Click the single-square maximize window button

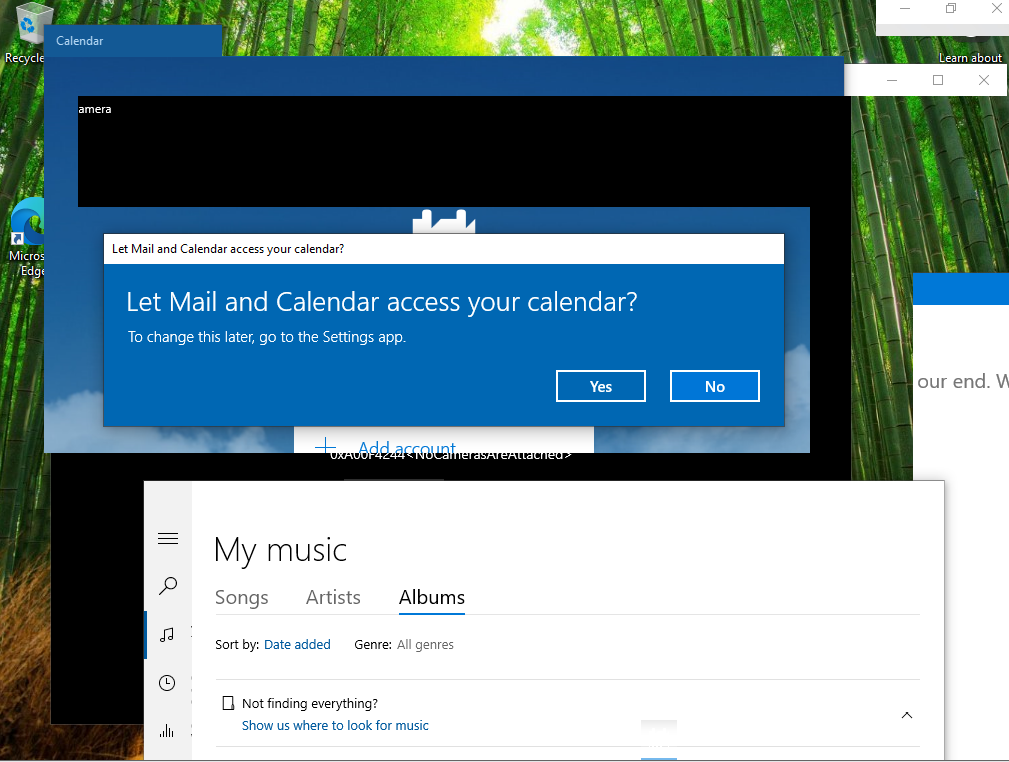(938, 80)
